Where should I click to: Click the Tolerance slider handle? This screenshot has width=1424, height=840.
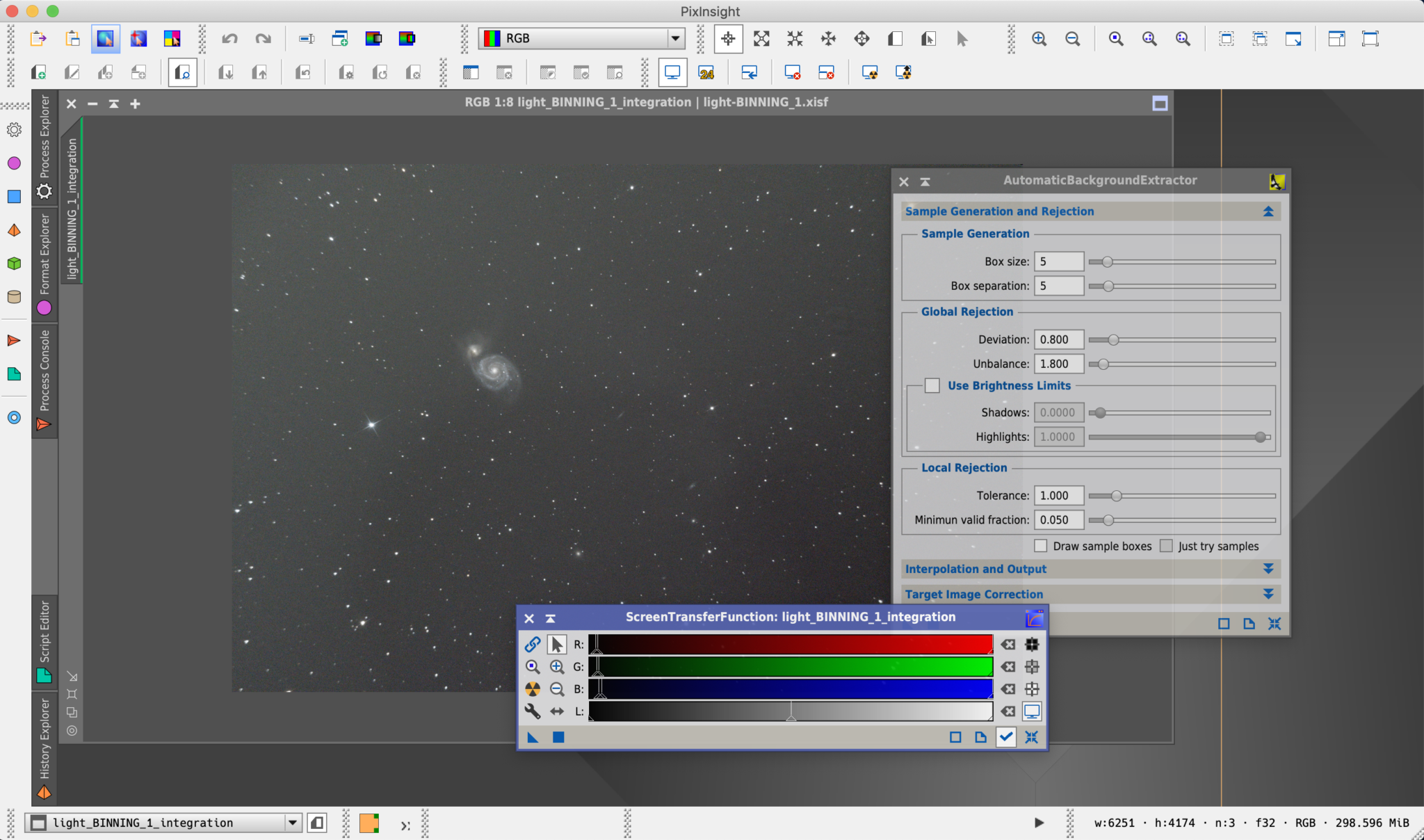tap(1116, 496)
